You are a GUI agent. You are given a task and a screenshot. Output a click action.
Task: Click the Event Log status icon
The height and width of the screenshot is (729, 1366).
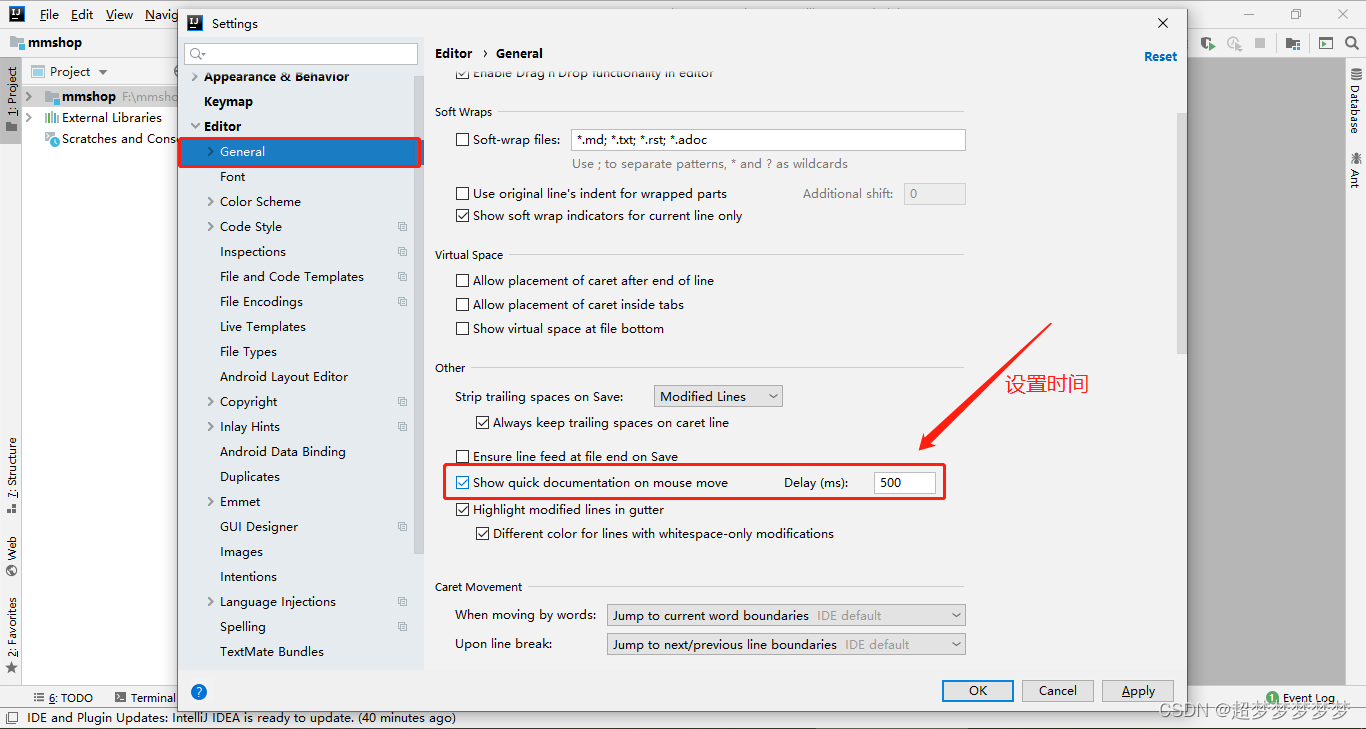click(1272, 698)
